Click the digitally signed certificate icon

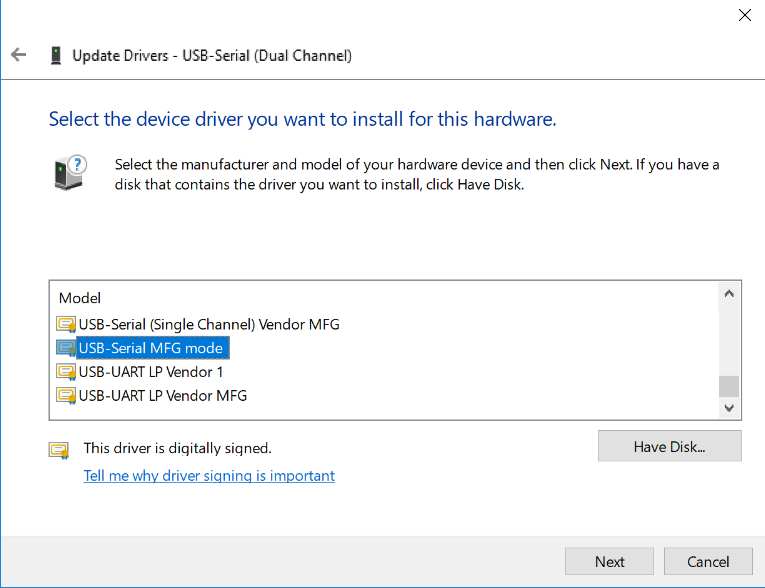coord(59,450)
